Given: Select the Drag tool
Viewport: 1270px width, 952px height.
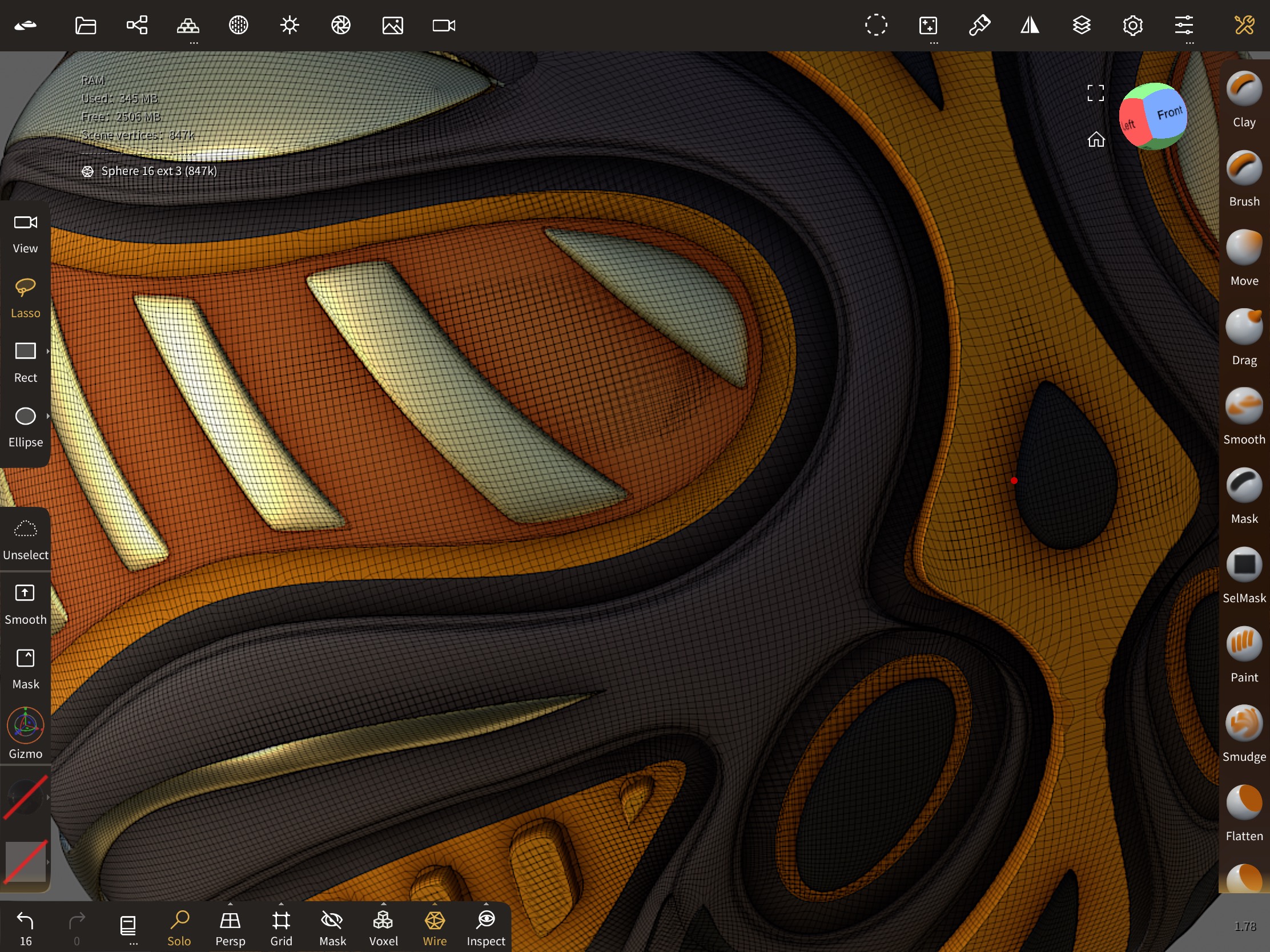Looking at the screenshot, I should point(1244,328).
